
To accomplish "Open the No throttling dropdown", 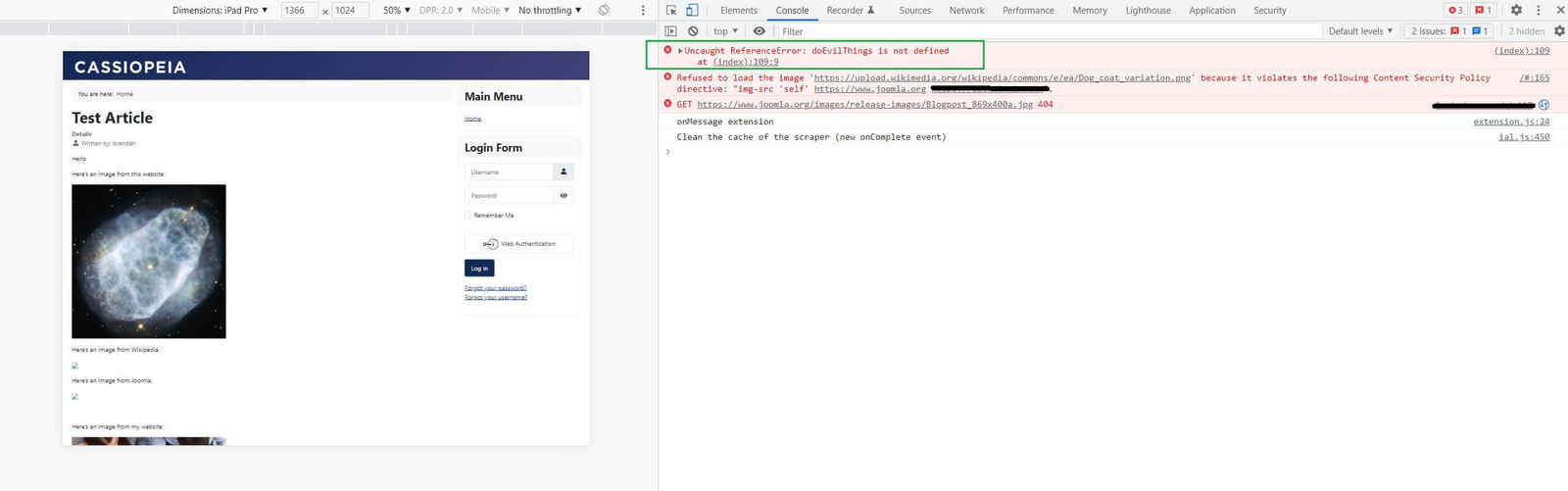I will tap(550, 10).
